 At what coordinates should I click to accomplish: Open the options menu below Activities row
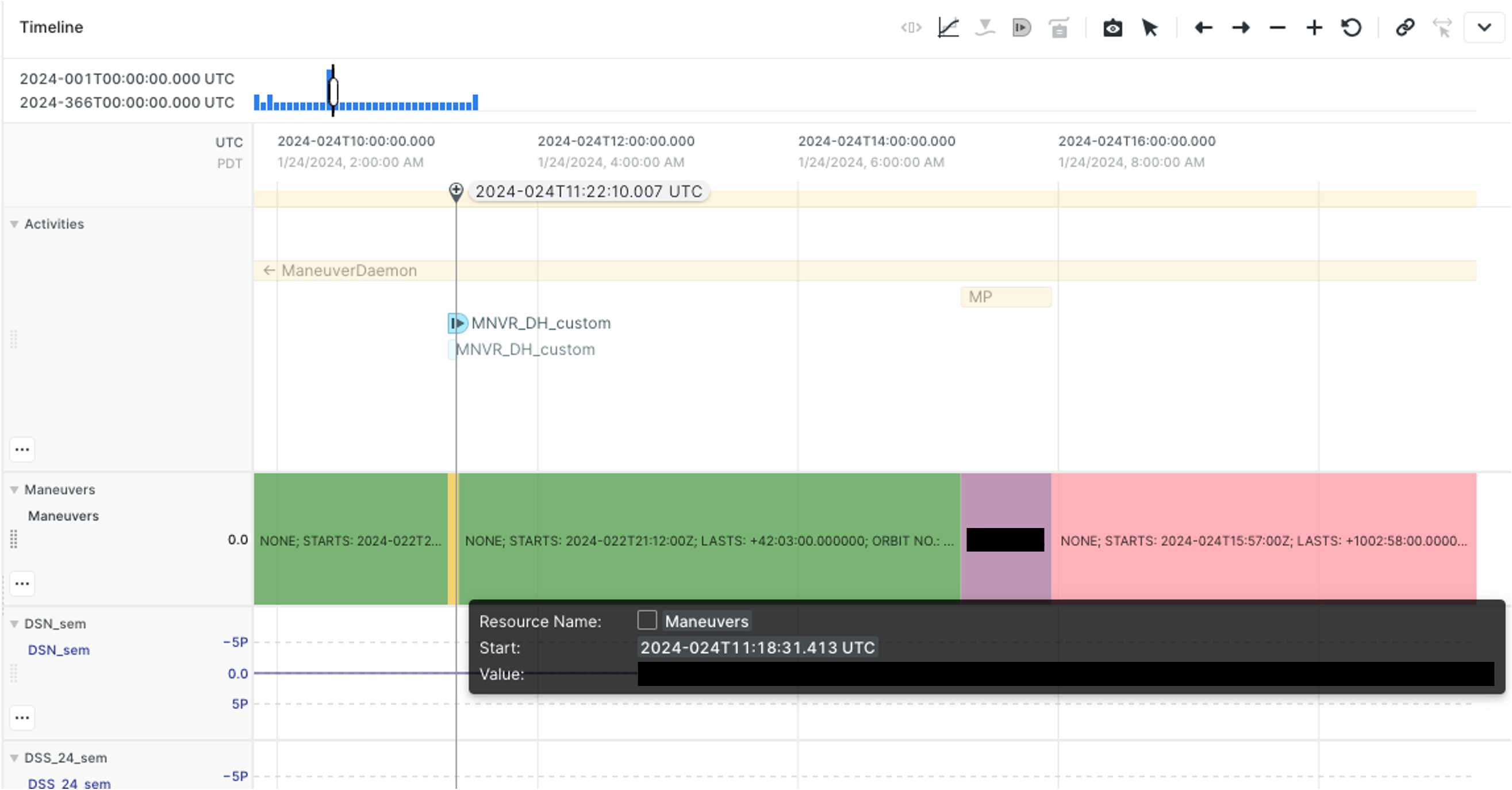[22, 449]
